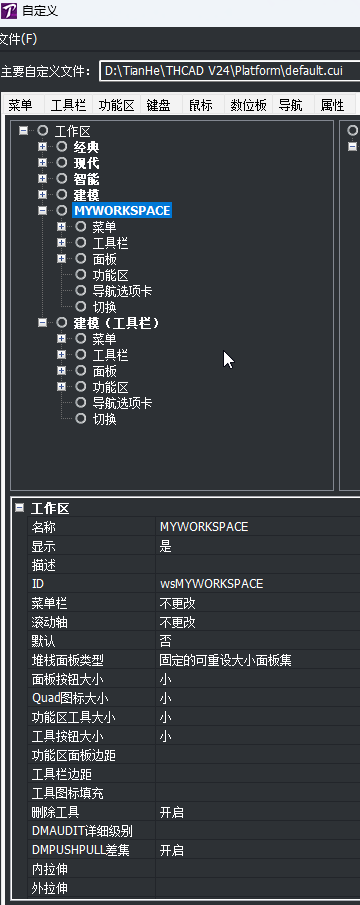This screenshot has width=360, height=905.
Task: Click the 自定义 window app icon
Action: pyautogui.click(x=8, y=10)
